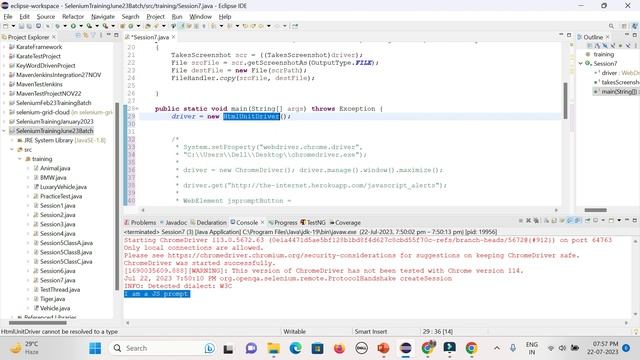Image resolution: width=640 pixels, height=360 pixels.
Task: Click the Save All toolbar icon
Action: coord(29,26)
